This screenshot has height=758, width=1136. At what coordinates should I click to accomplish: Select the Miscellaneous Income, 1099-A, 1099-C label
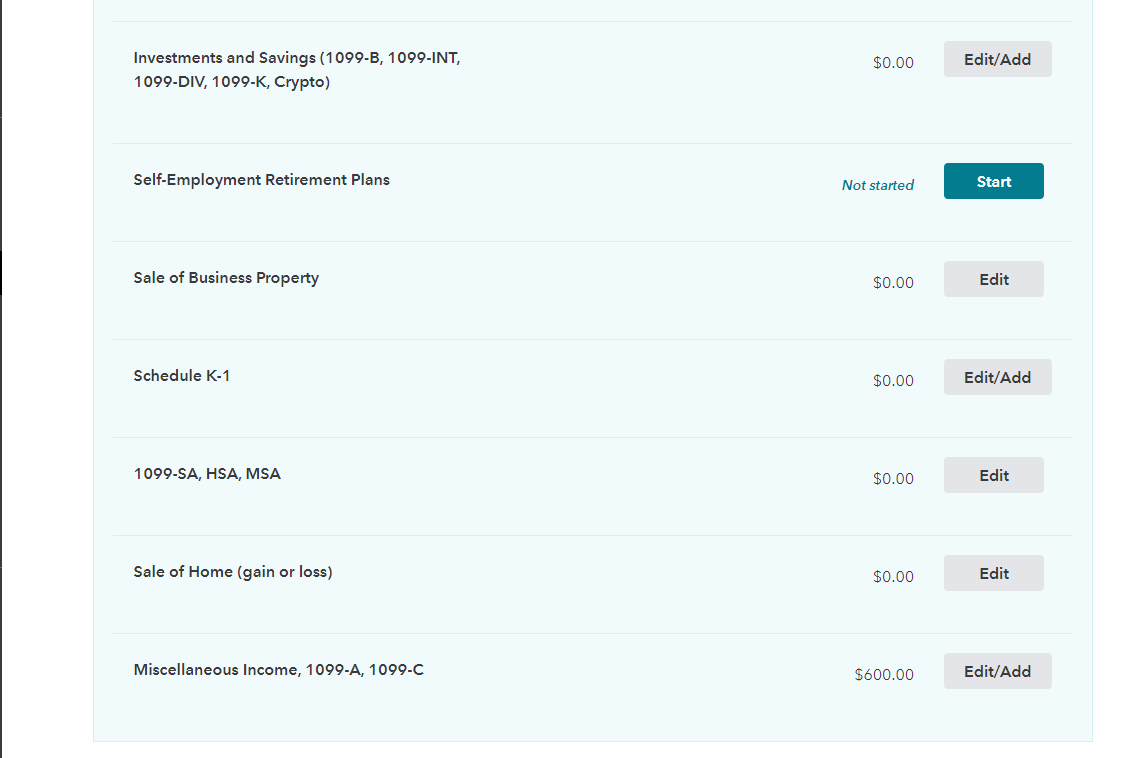pyautogui.click(x=278, y=670)
